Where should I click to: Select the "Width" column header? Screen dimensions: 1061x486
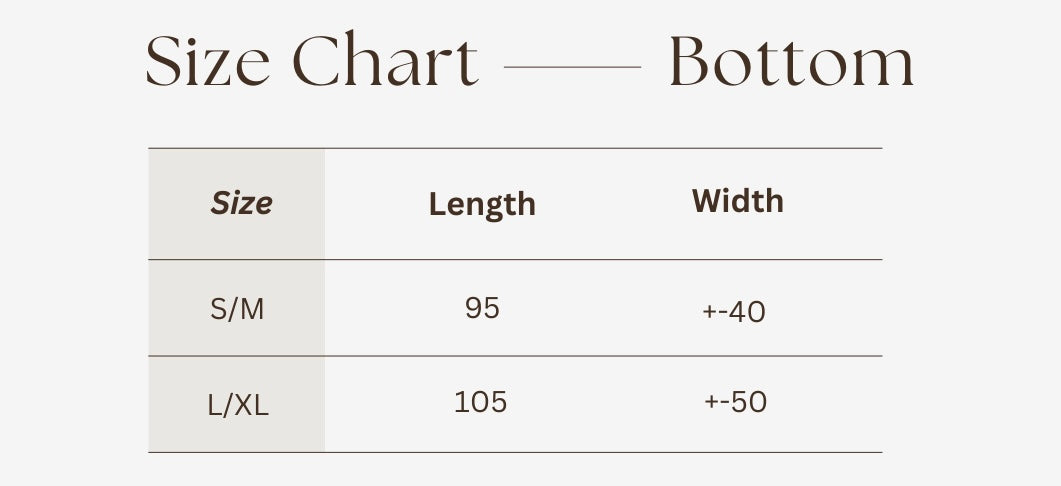click(x=737, y=201)
